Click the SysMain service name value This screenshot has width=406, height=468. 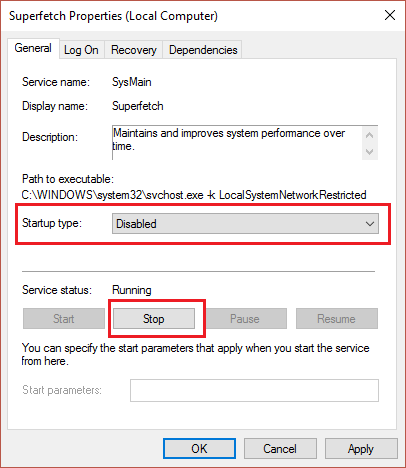[x=132, y=82]
